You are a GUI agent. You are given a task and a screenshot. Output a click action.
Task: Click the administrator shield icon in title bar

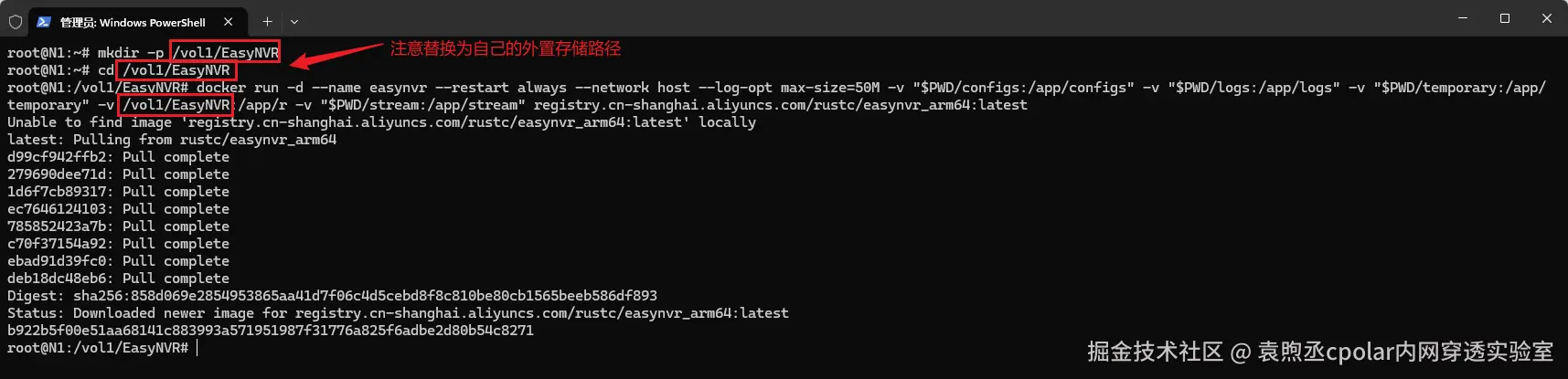click(x=16, y=22)
